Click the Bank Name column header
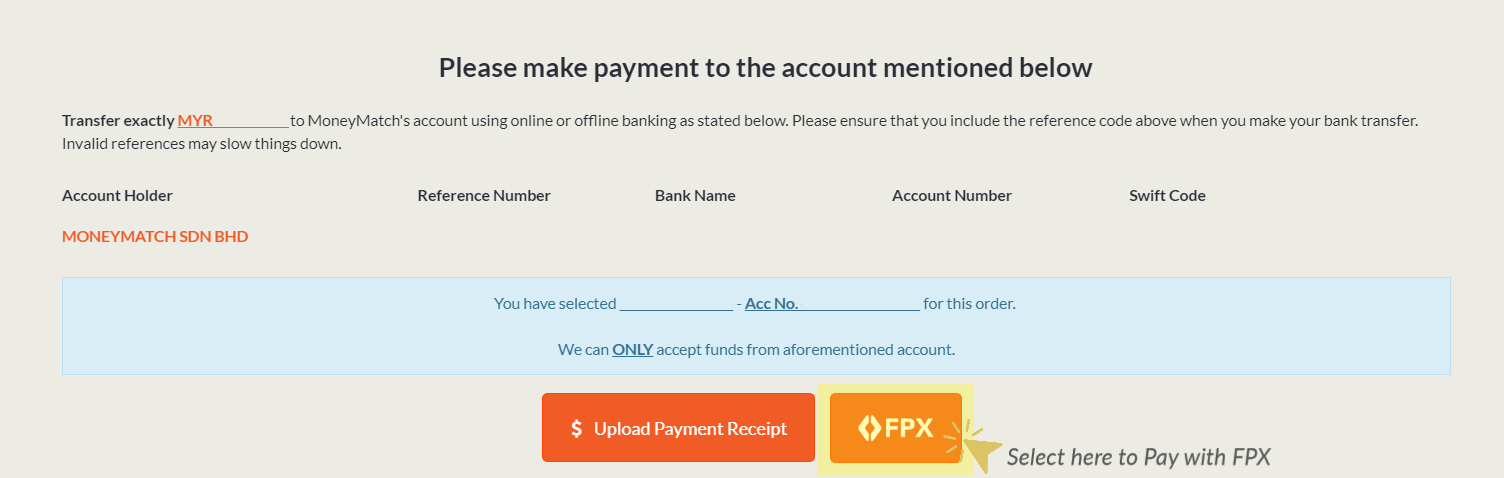 point(695,196)
